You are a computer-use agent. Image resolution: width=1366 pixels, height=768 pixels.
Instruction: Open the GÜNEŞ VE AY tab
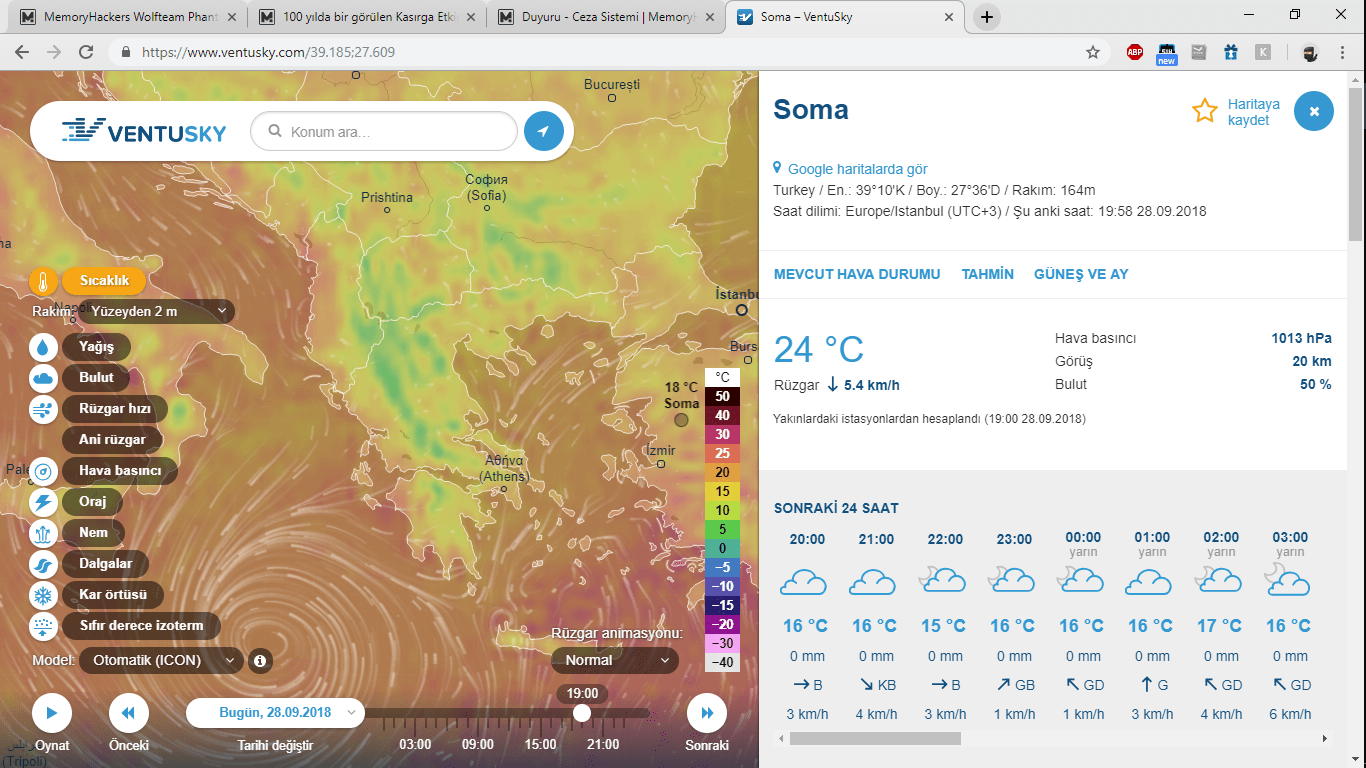coord(1081,275)
